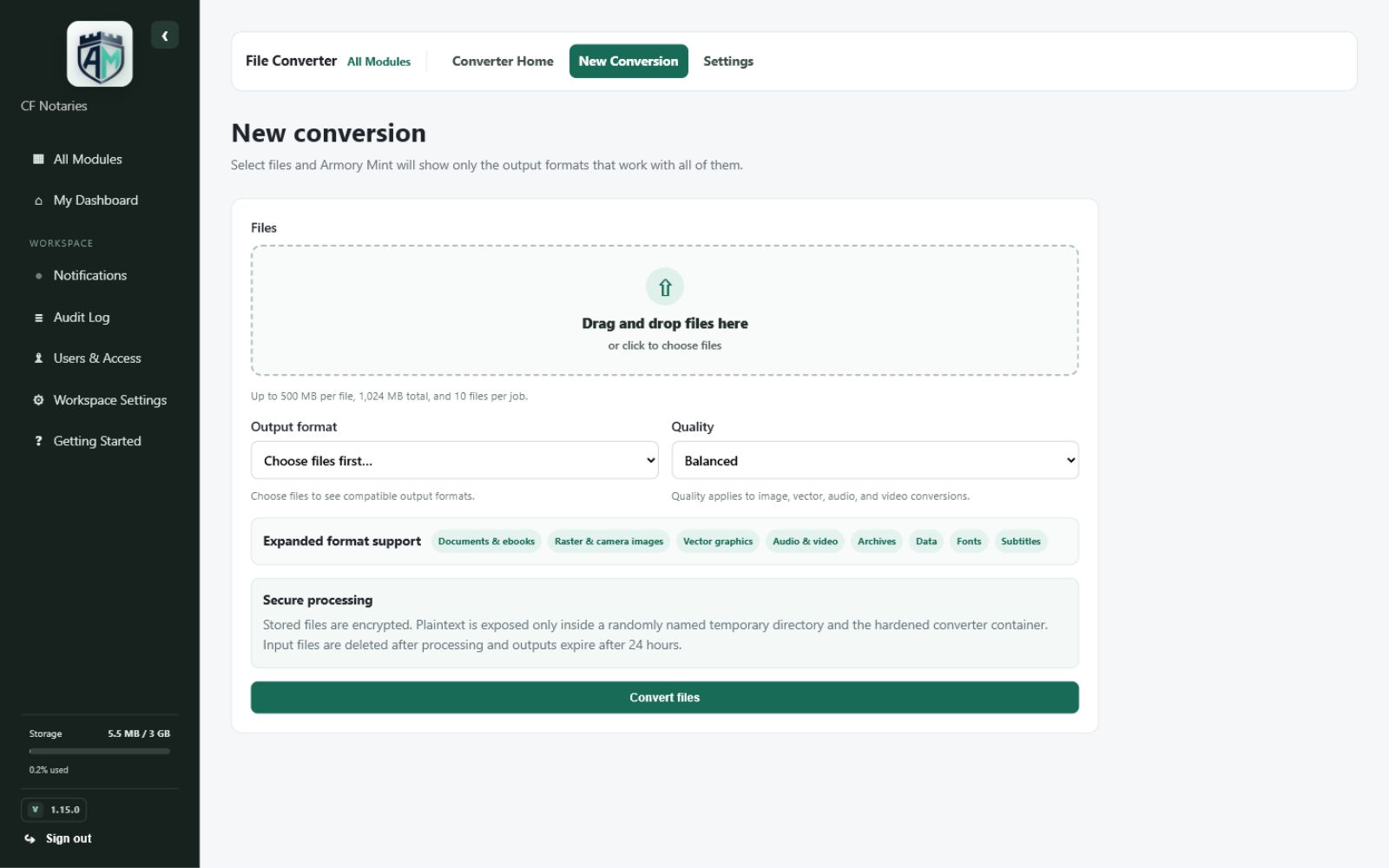This screenshot has width=1389, height=868.
Task: Click the Fonts format tag
Action: (x=969, y=542)
